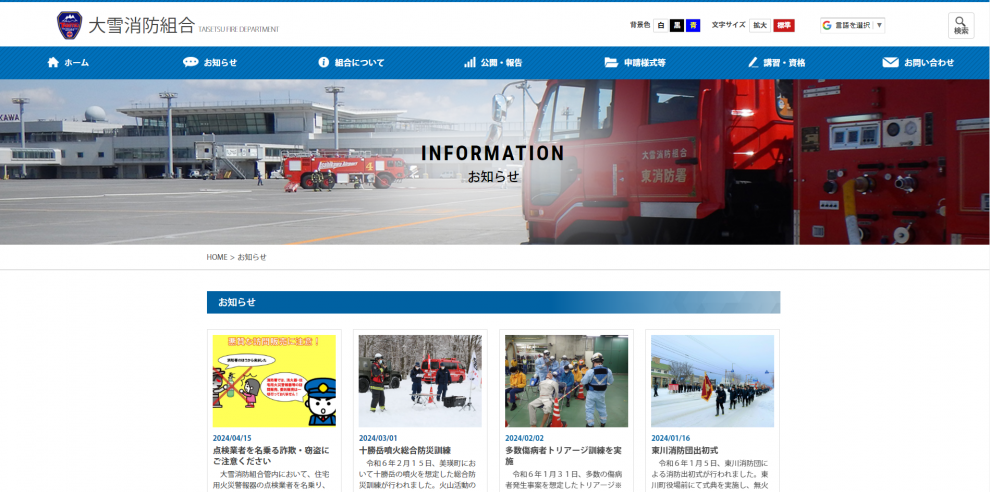Click the home icon in navigation bar

(x=53, y=63)
